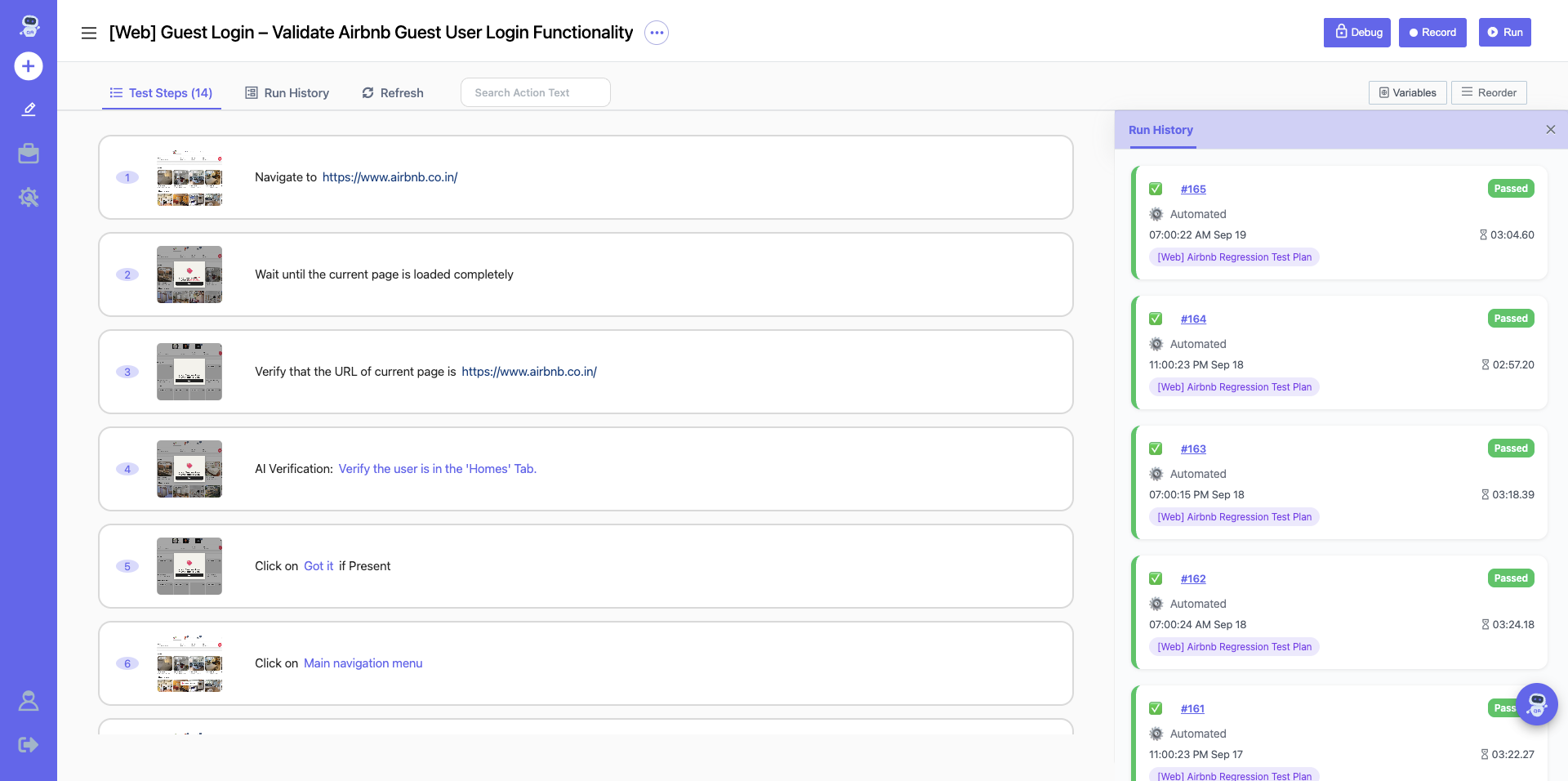Click the Reorder button

tap(1488, 92)
